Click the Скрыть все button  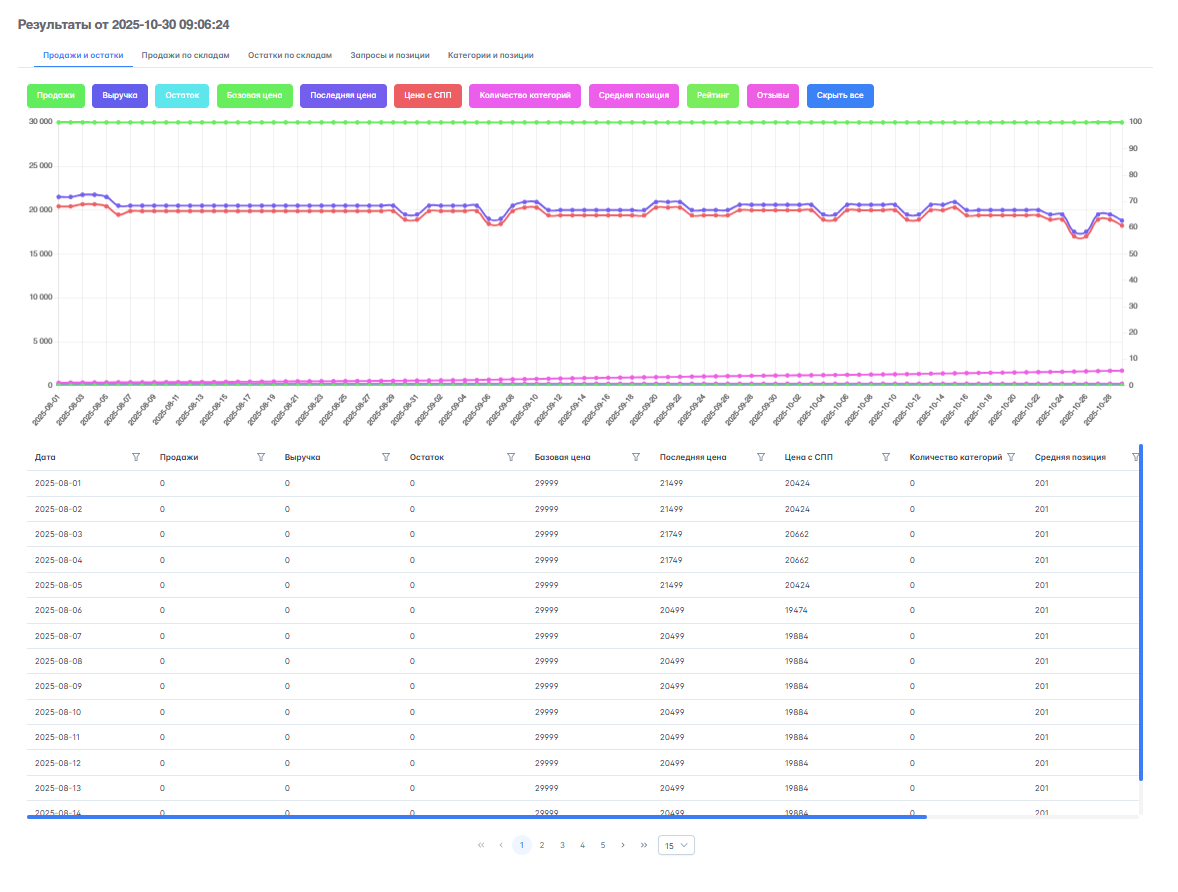pos(840,96)
